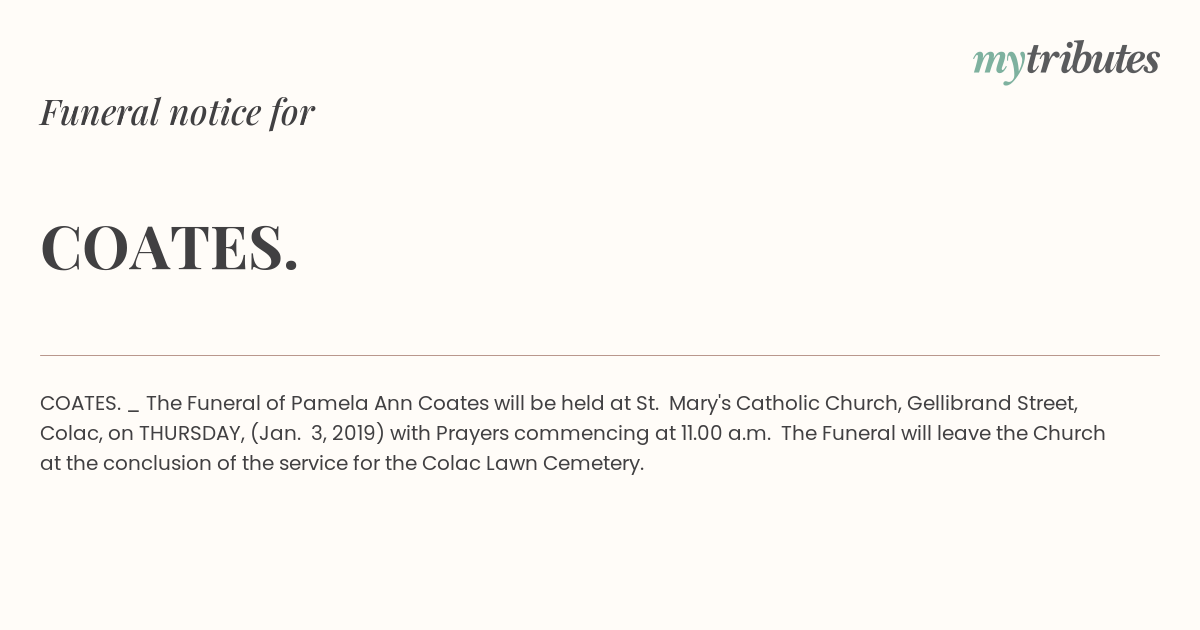Click the horizontal divider line
1200x630 pixels.
[x=600, y=355]
